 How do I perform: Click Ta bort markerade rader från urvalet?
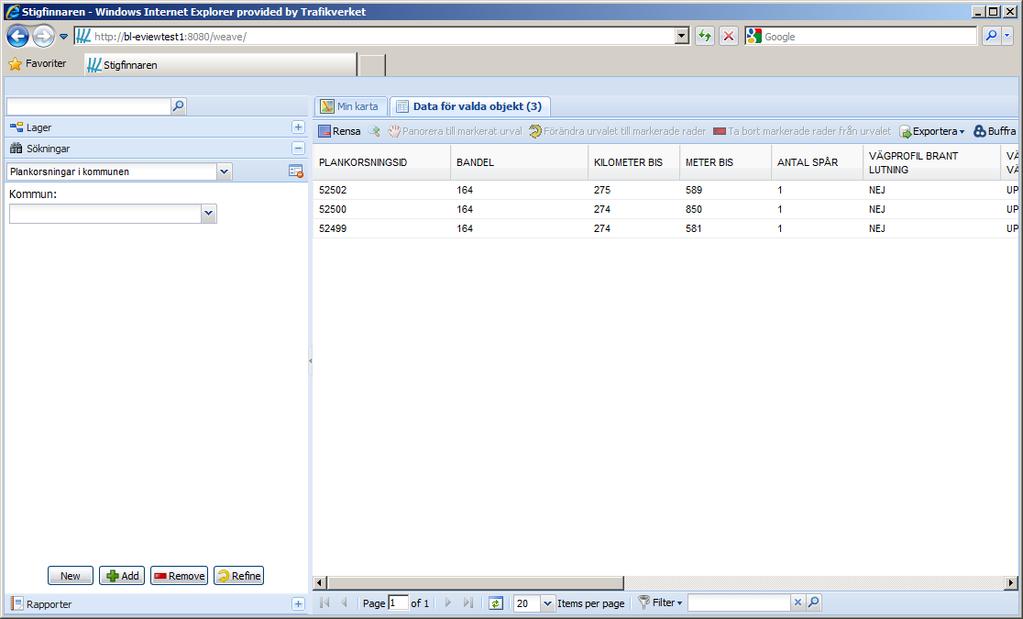[x=802, y=131]
